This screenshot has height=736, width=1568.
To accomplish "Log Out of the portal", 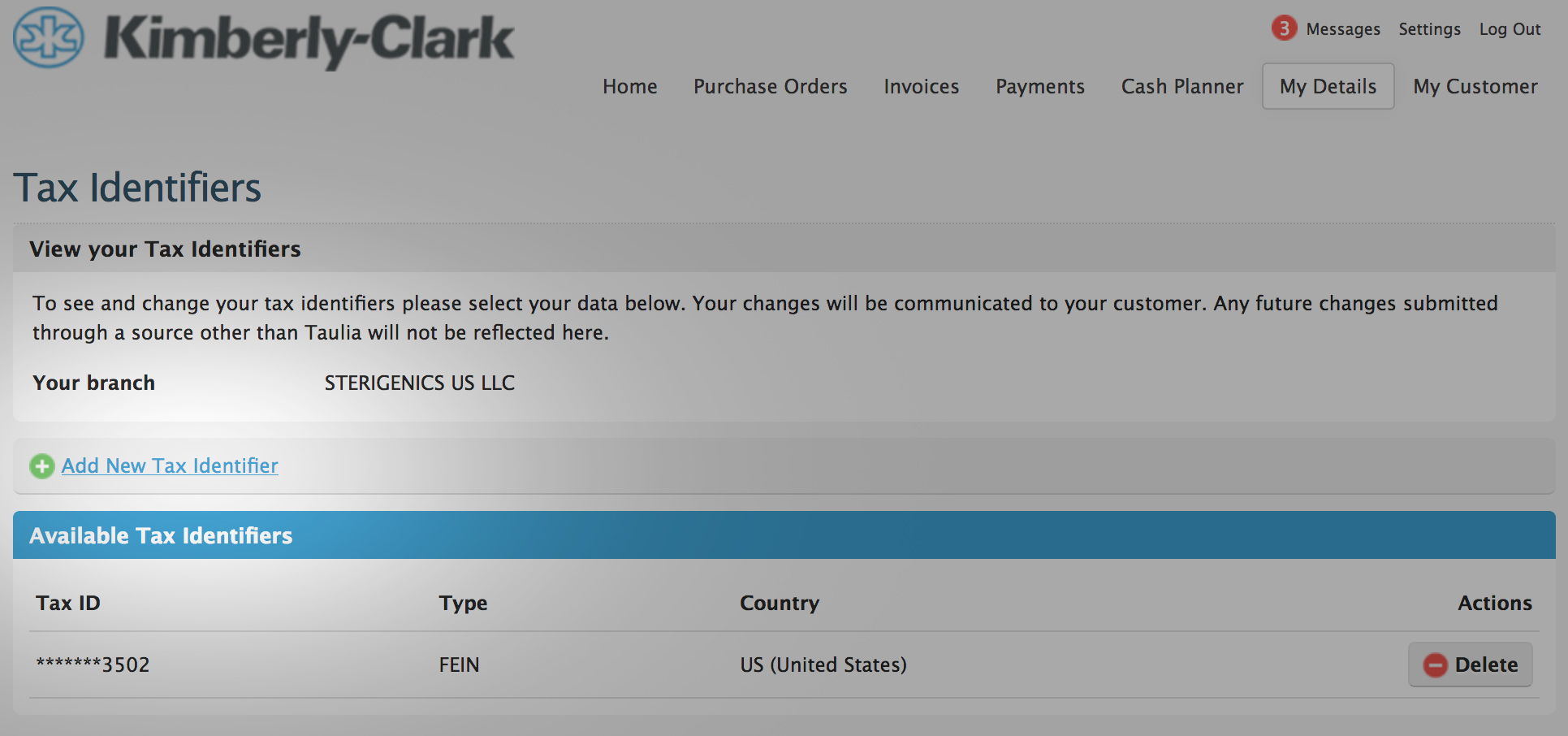I will point(1510,29).
